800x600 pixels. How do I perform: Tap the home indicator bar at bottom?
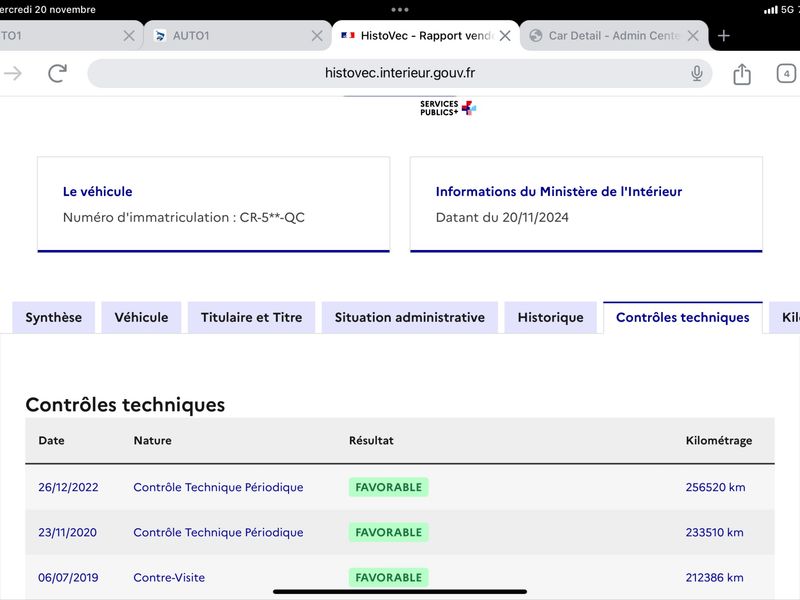click(399, 592)
